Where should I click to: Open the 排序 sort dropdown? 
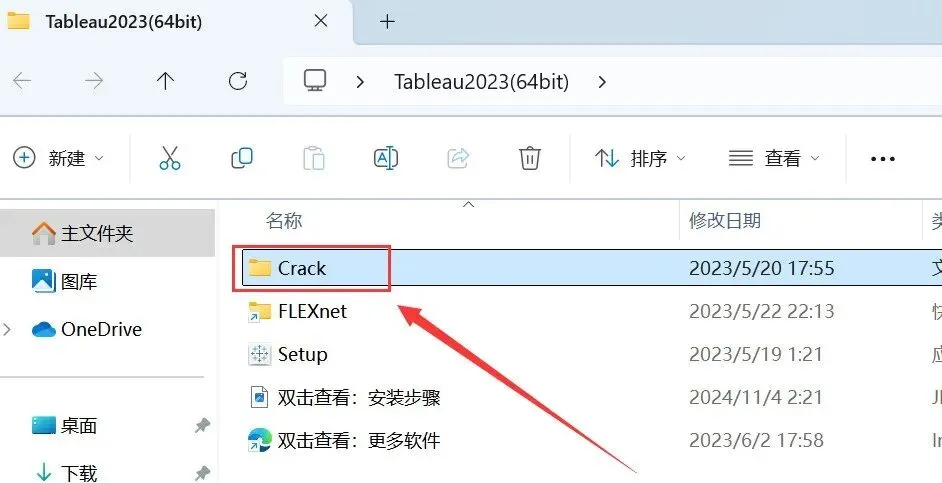(640, 159)
